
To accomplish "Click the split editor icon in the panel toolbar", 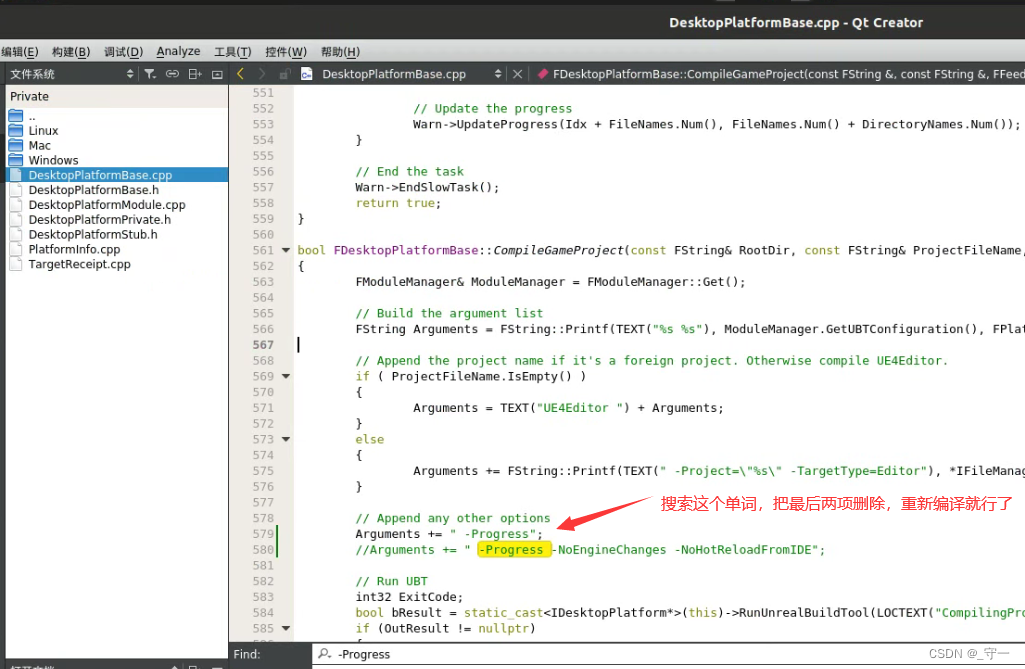I will (x=196, y=73).
